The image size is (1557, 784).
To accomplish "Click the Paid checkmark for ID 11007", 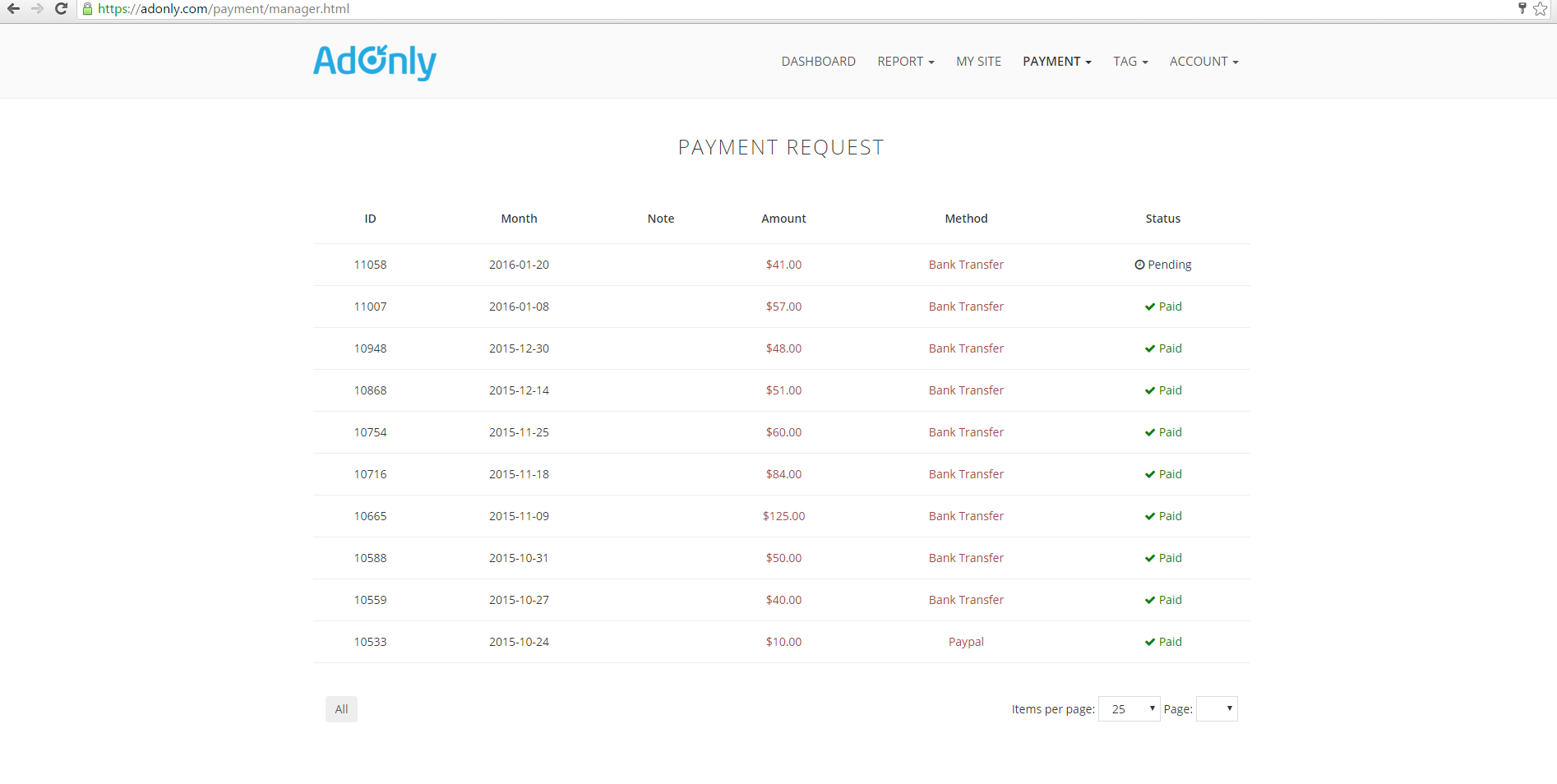I will pyautogui.click(x=1150, y=307).
